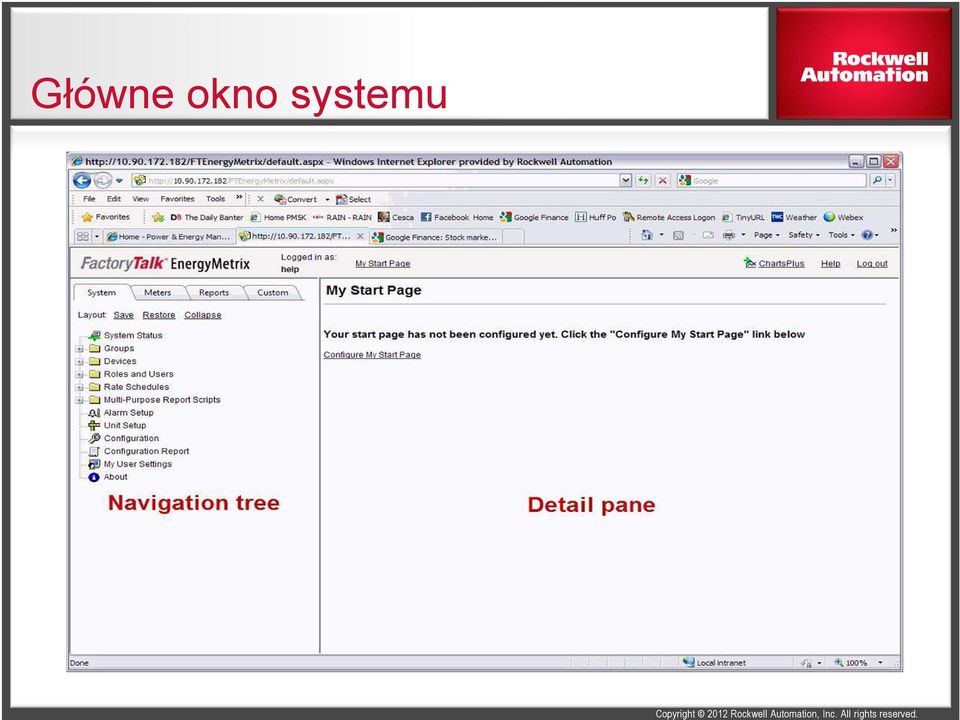Click the Select toolbar button
The width and height of the screenshot is (960, 720).
click(353, 200)
